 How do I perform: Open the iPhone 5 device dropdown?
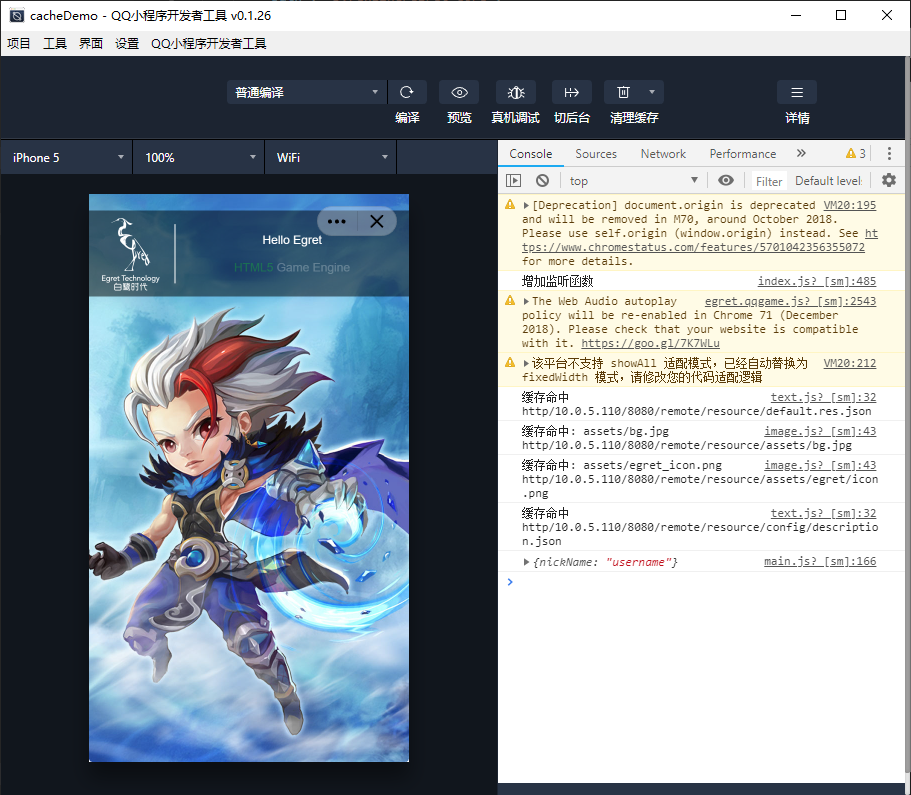(x=67, y=158)
